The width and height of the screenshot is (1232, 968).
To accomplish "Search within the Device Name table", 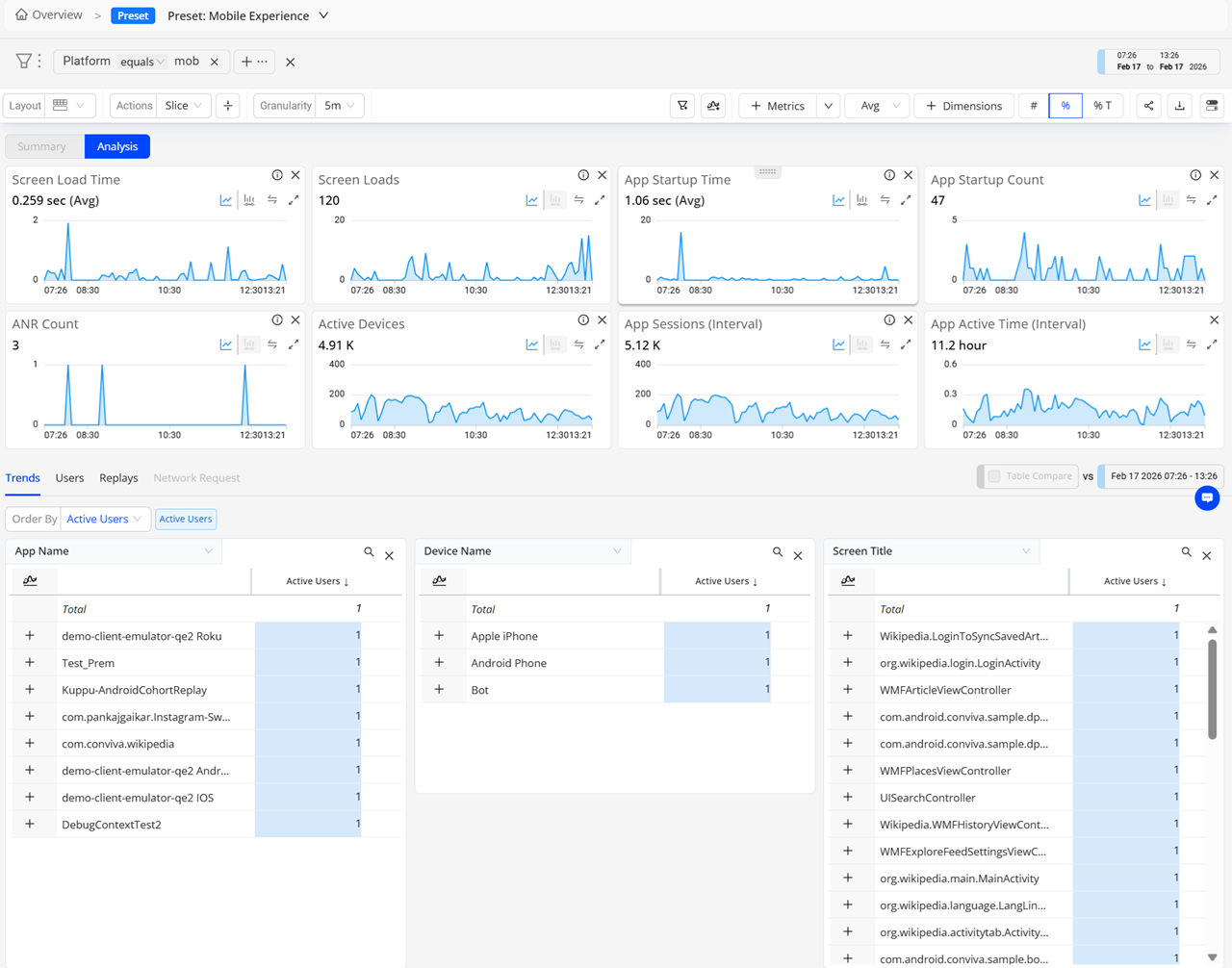I will coord(778,552).
